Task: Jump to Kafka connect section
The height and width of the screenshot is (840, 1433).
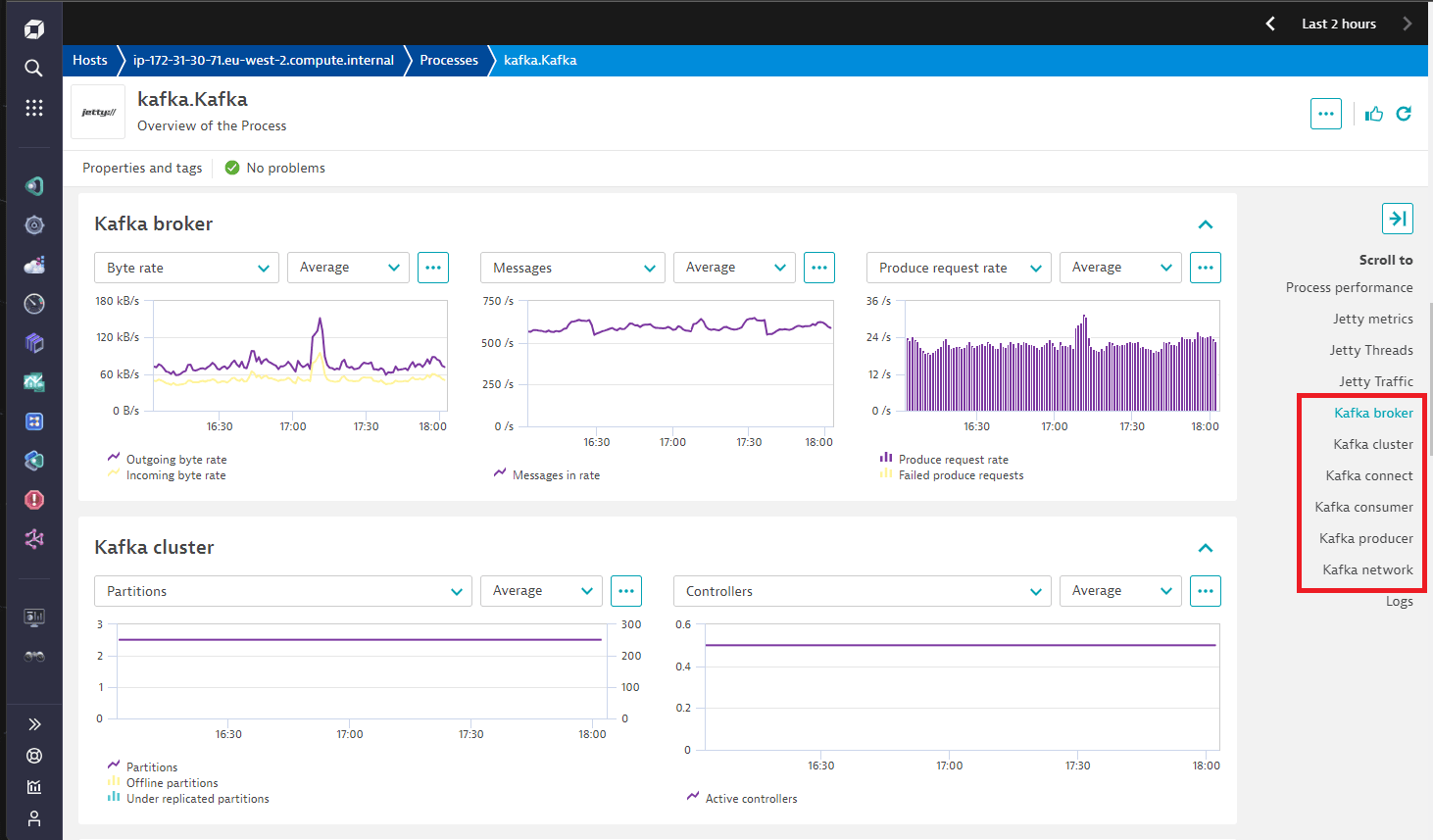Action: pyautogui.click(x=1369, y=475)
